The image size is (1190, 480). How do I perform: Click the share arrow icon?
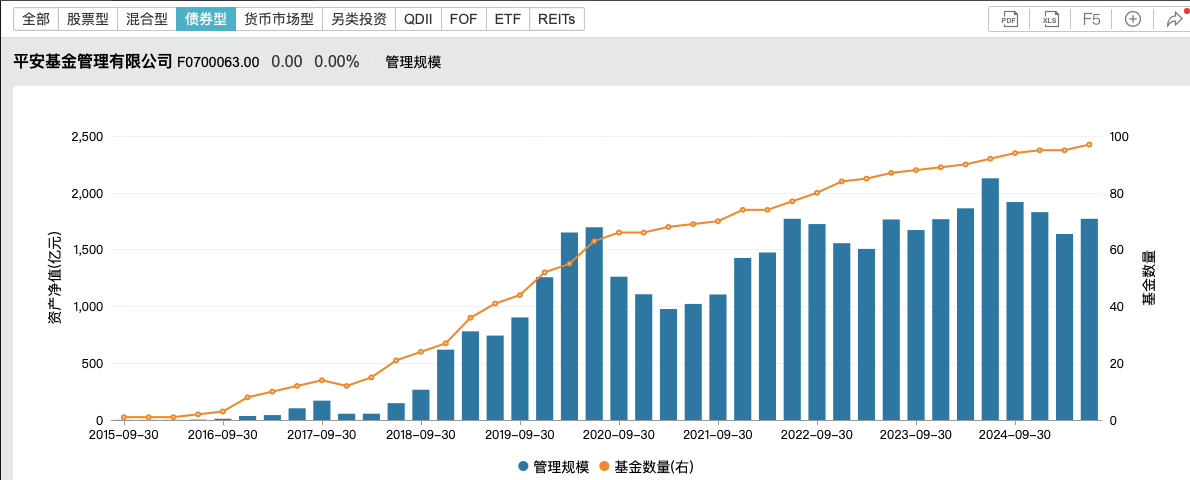pyautogui.click(x=1174, y=19)
